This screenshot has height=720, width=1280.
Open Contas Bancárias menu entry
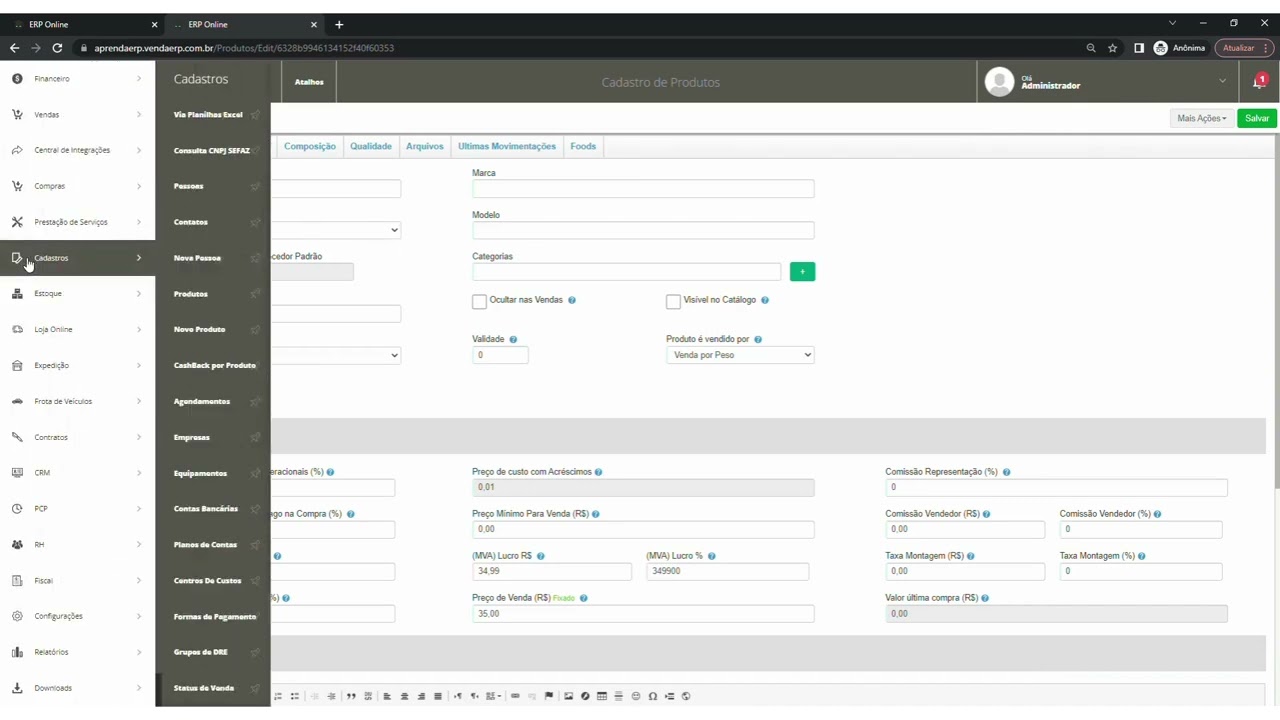pyautogui.click(x=206, y=509)
